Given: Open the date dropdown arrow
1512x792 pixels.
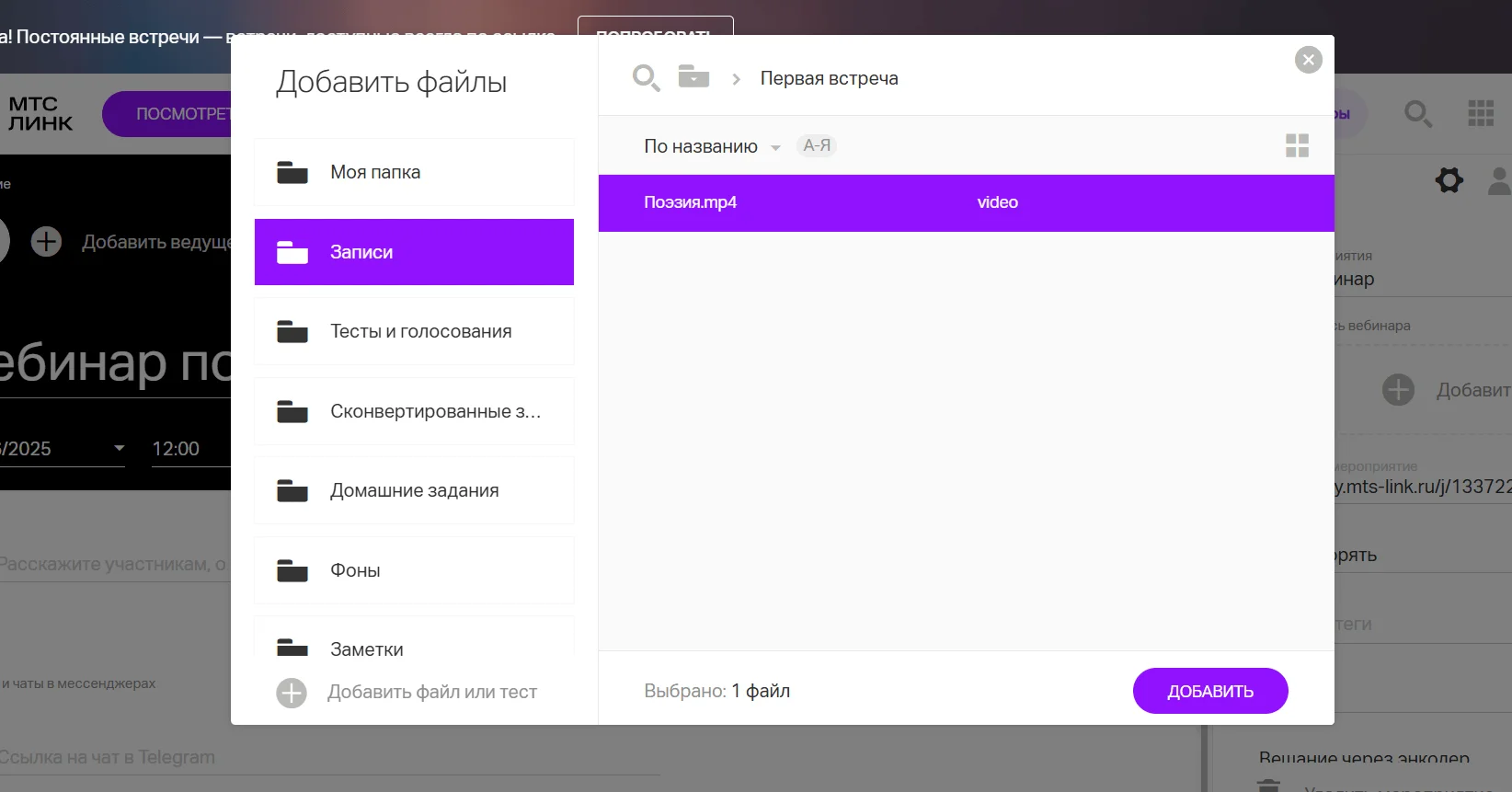Looking at the screenshot, I should (x=119, y=448).
